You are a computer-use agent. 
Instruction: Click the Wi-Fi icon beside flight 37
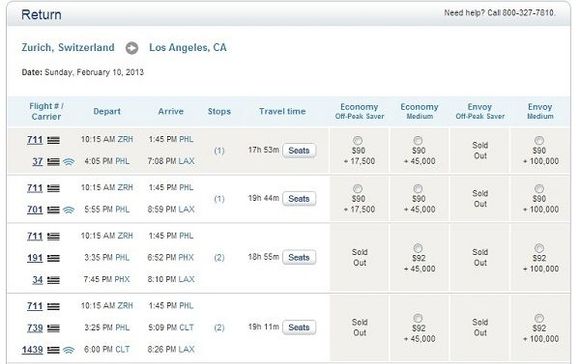tap(69, 162)
